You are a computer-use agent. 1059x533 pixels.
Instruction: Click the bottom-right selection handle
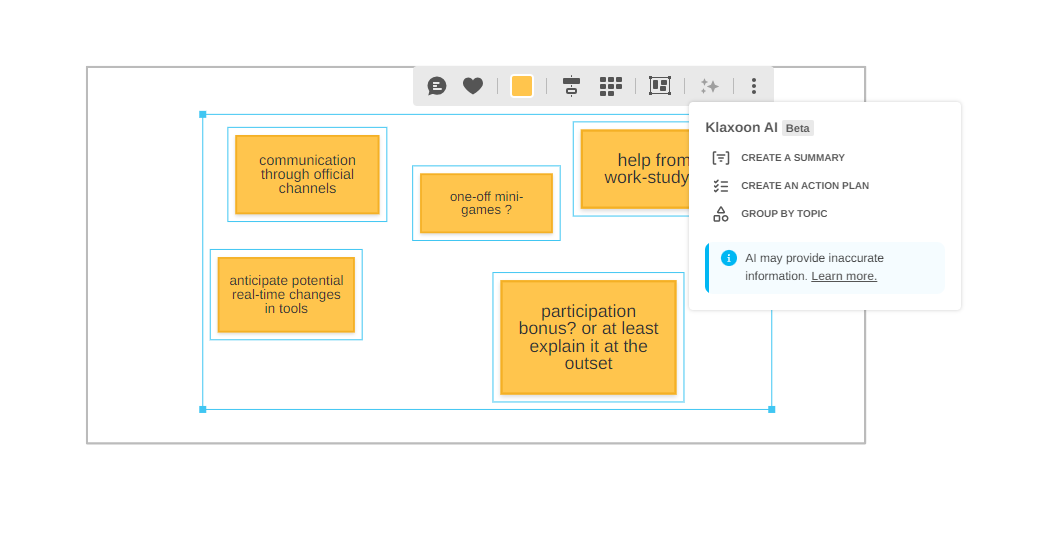pyautogui.click(x=771, y=409)
